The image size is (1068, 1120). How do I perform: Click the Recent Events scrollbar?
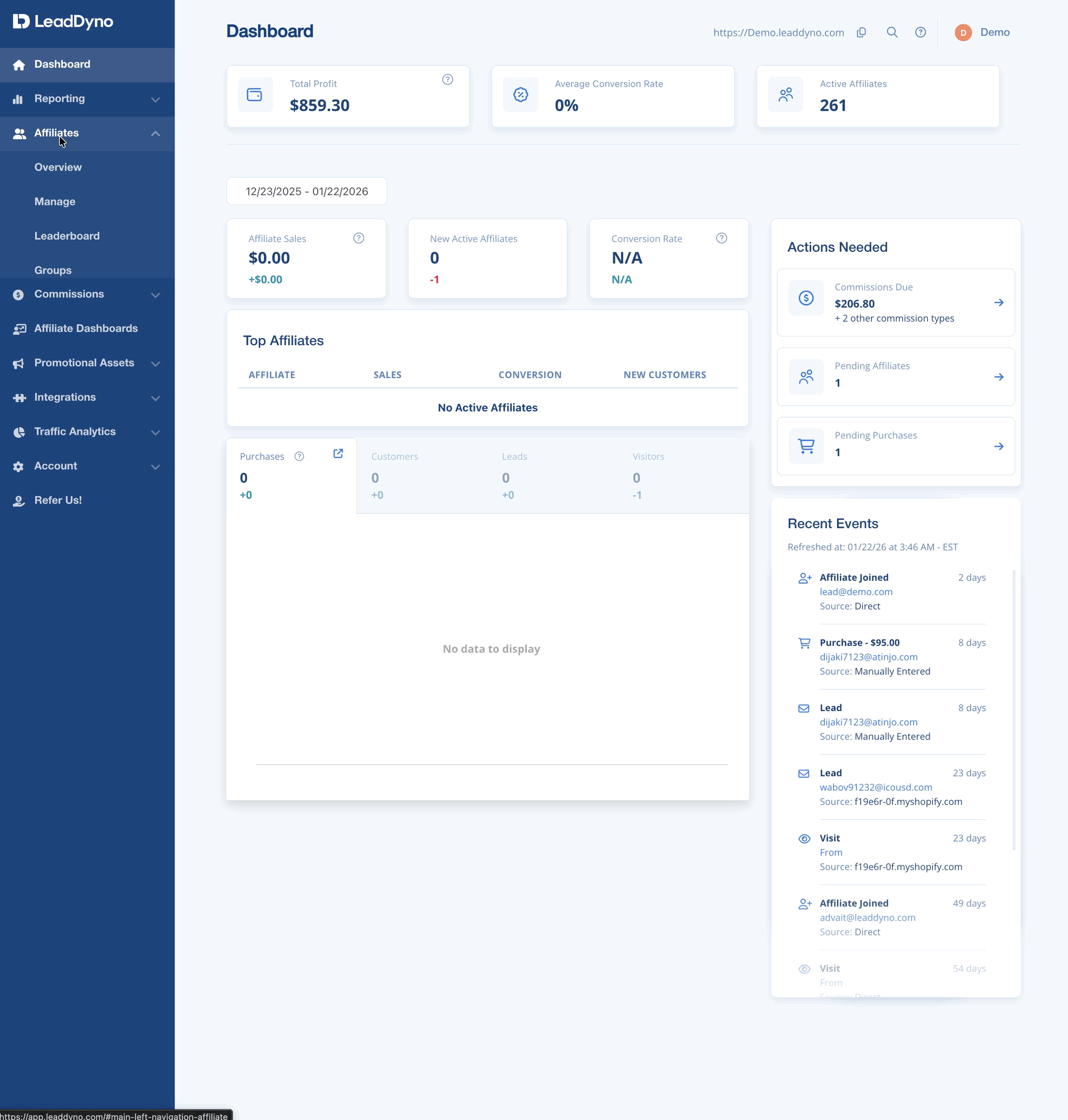pos(1014,710)
